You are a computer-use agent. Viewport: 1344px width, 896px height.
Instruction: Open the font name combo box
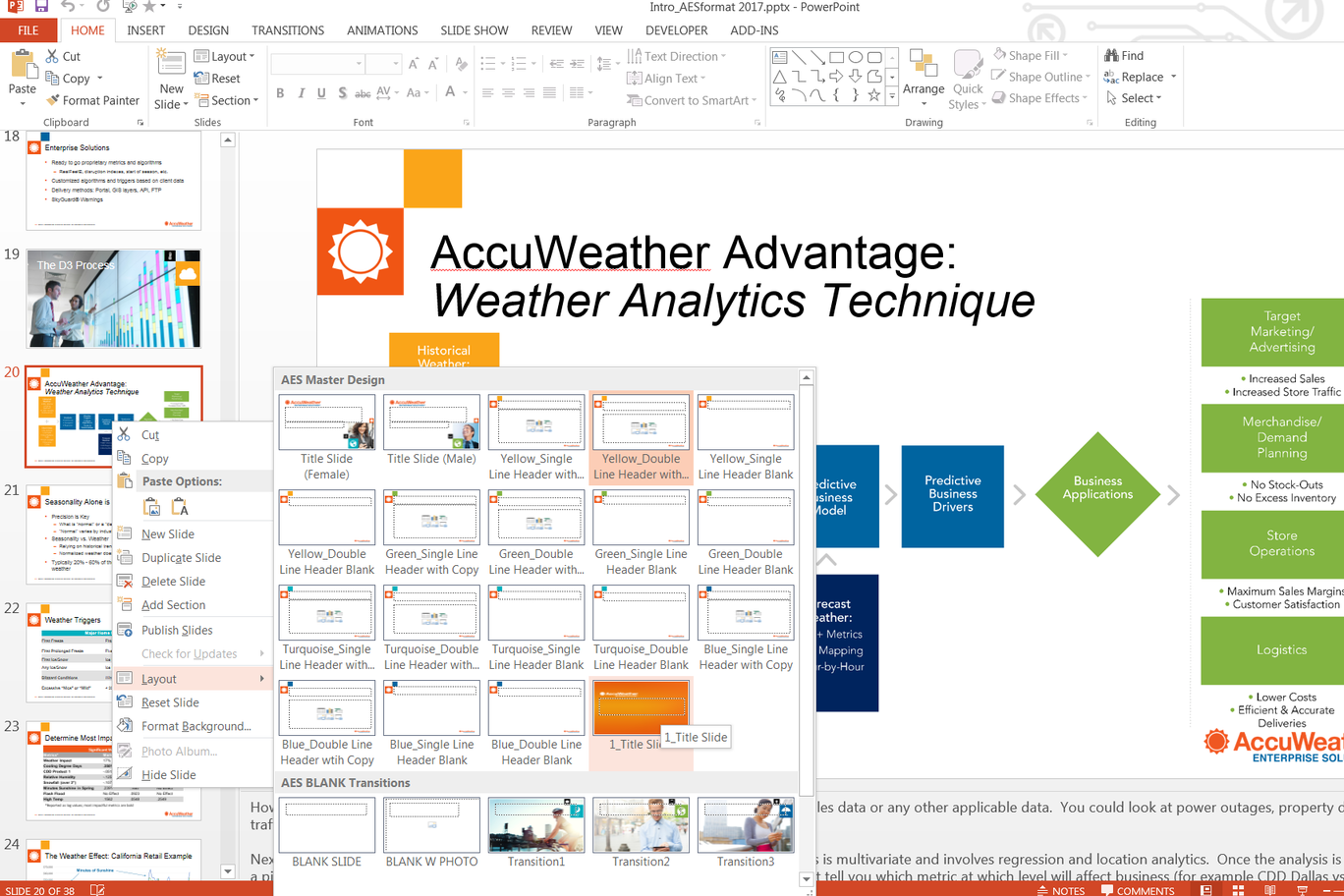(x=317, y=64)
